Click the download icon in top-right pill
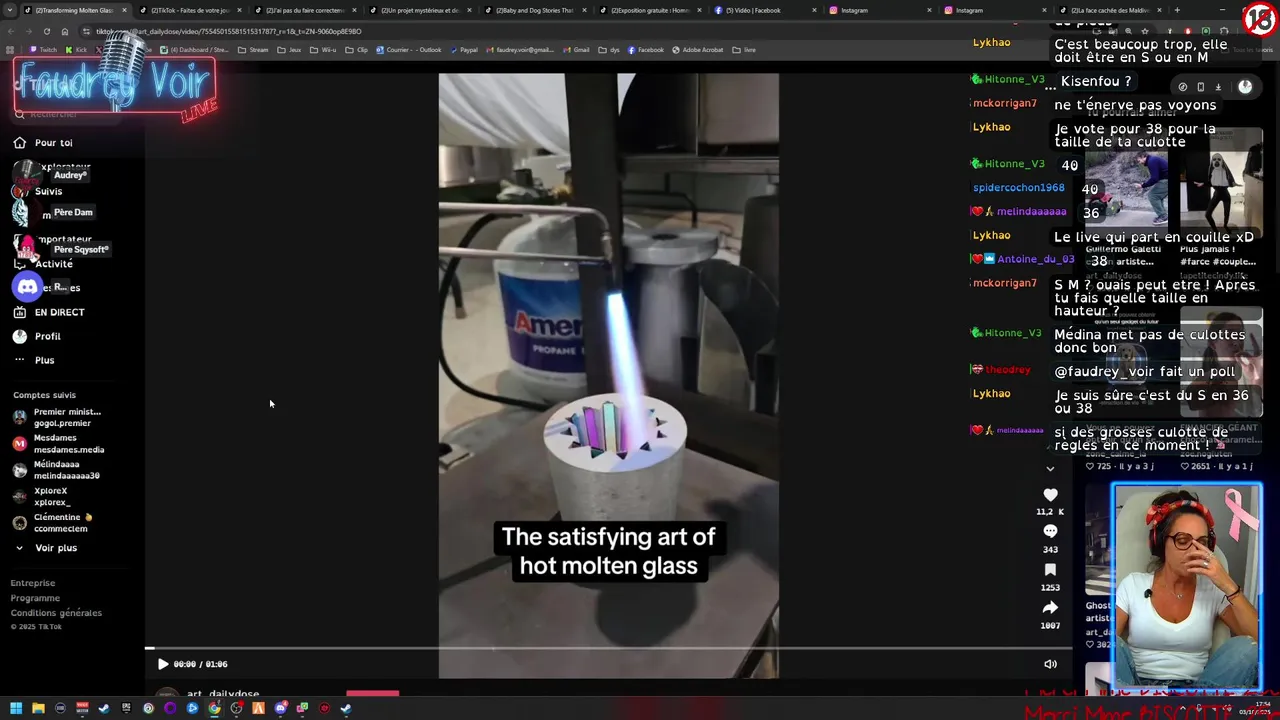Screen dimensions: 1280x720 tap(1218, 87)
